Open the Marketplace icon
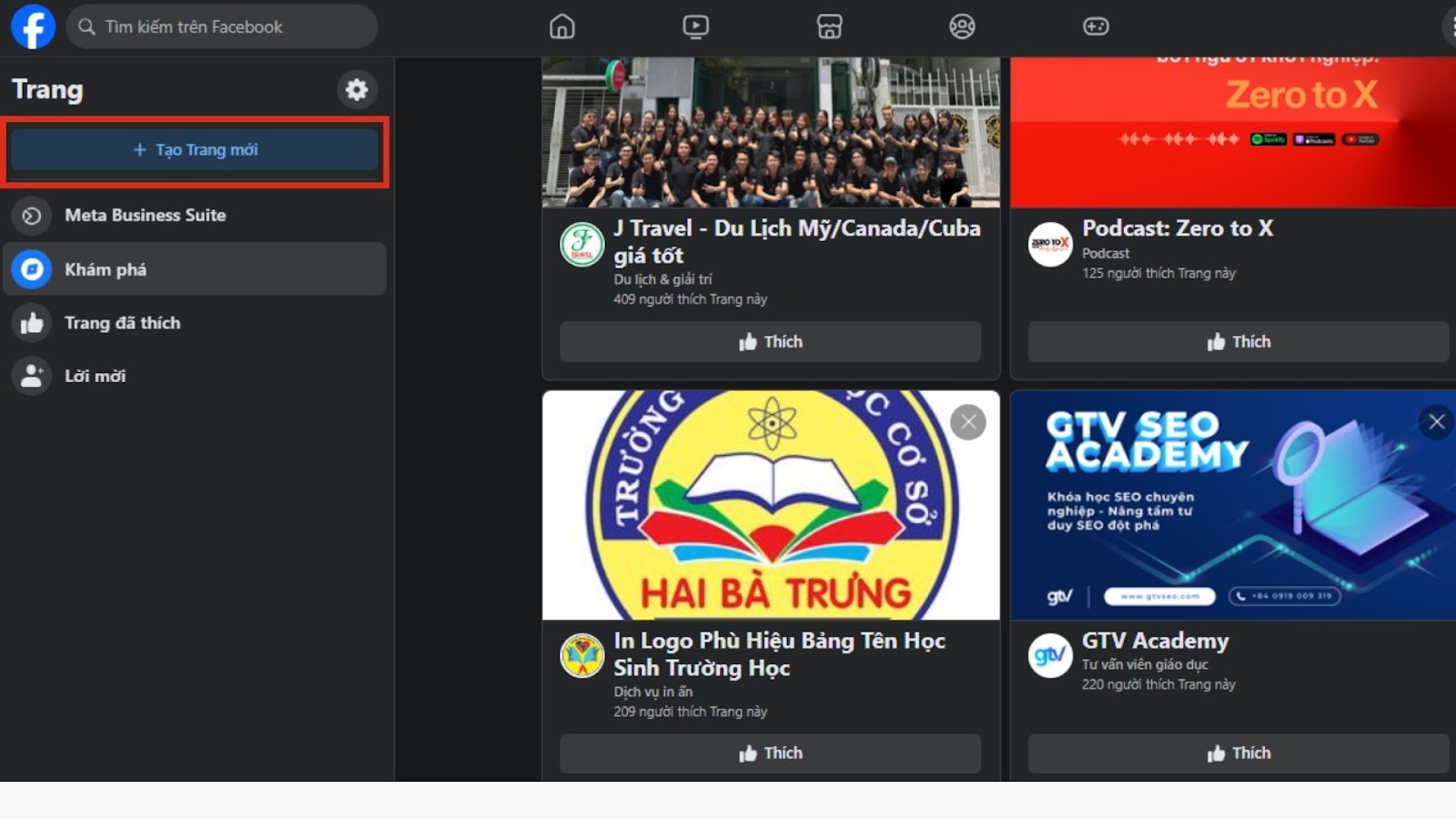Image resolution: width=1456 pixels, height=819 pixels. [x=828, y=26]
